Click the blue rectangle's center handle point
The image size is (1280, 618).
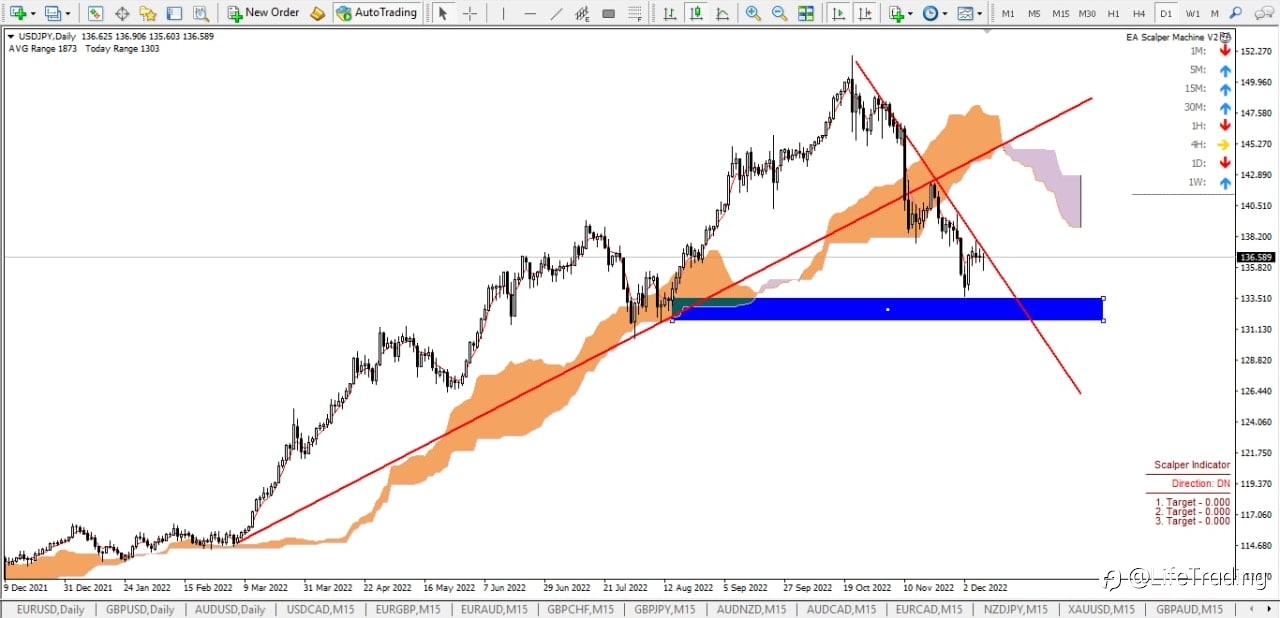pyautogui.click(x=888, y=309)
